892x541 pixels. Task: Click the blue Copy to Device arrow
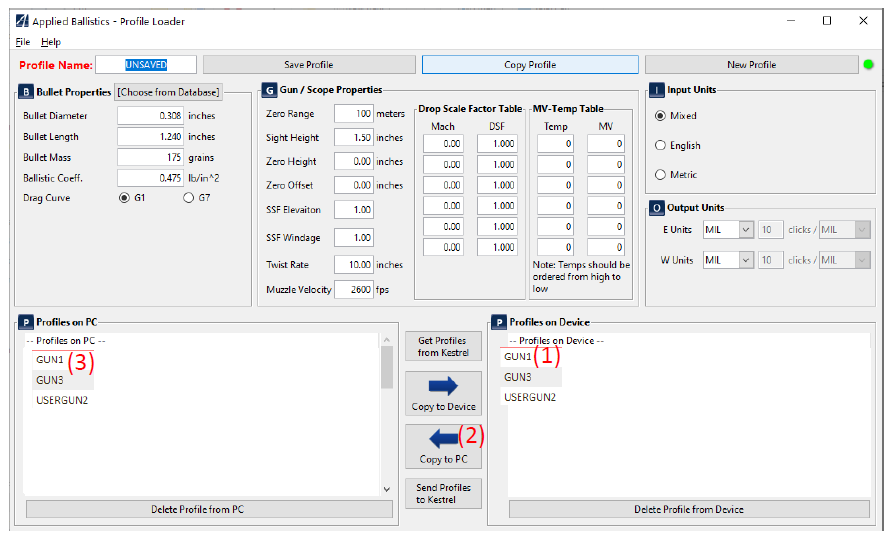click(x=443, y=386)
